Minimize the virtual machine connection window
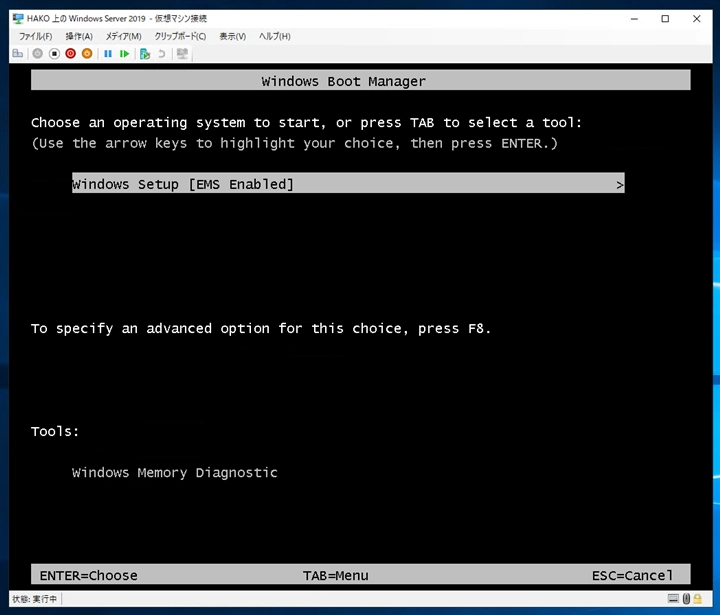Screen dimensions: 720x615 coord(634,19)
